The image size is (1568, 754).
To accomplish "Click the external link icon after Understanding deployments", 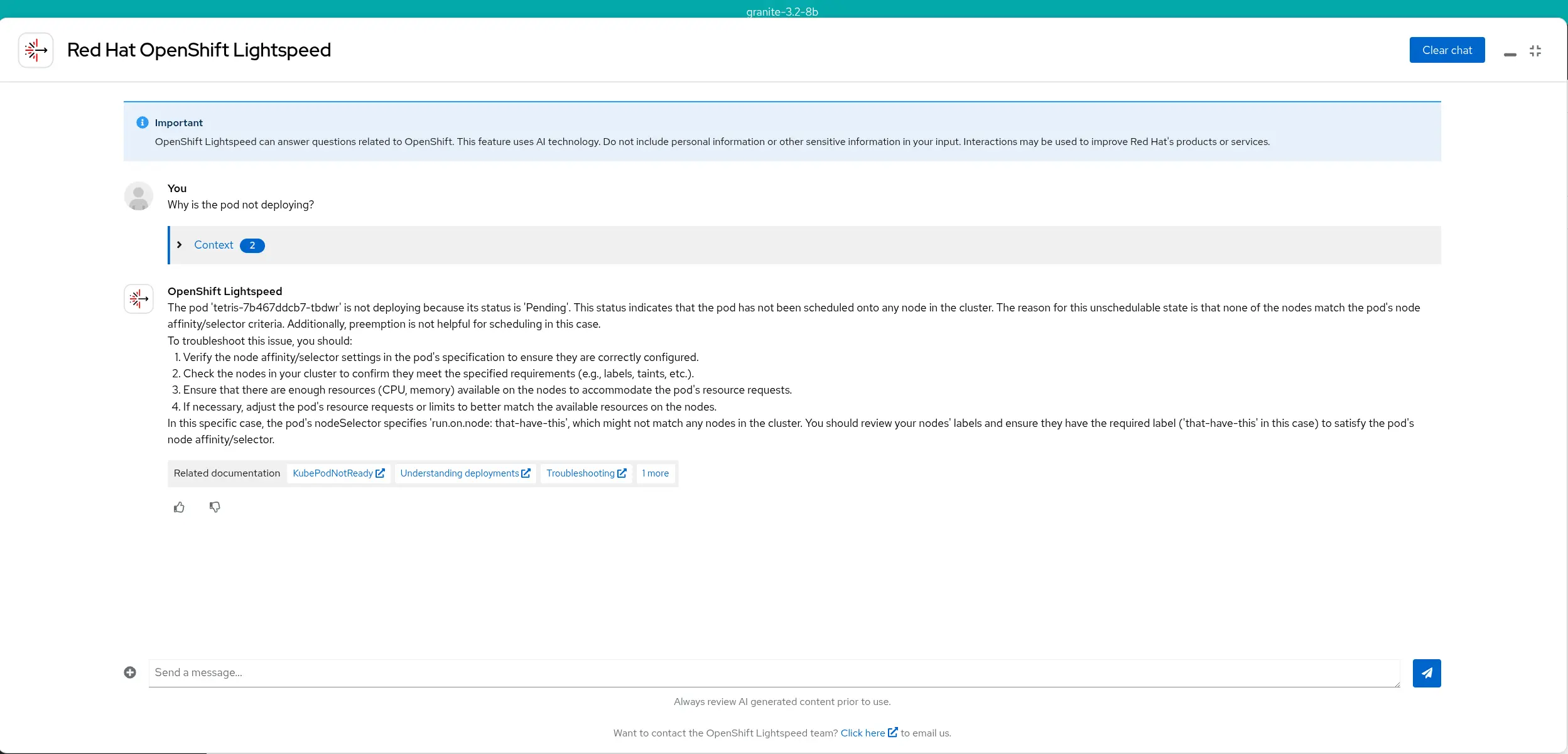I will tap(526, 473).
